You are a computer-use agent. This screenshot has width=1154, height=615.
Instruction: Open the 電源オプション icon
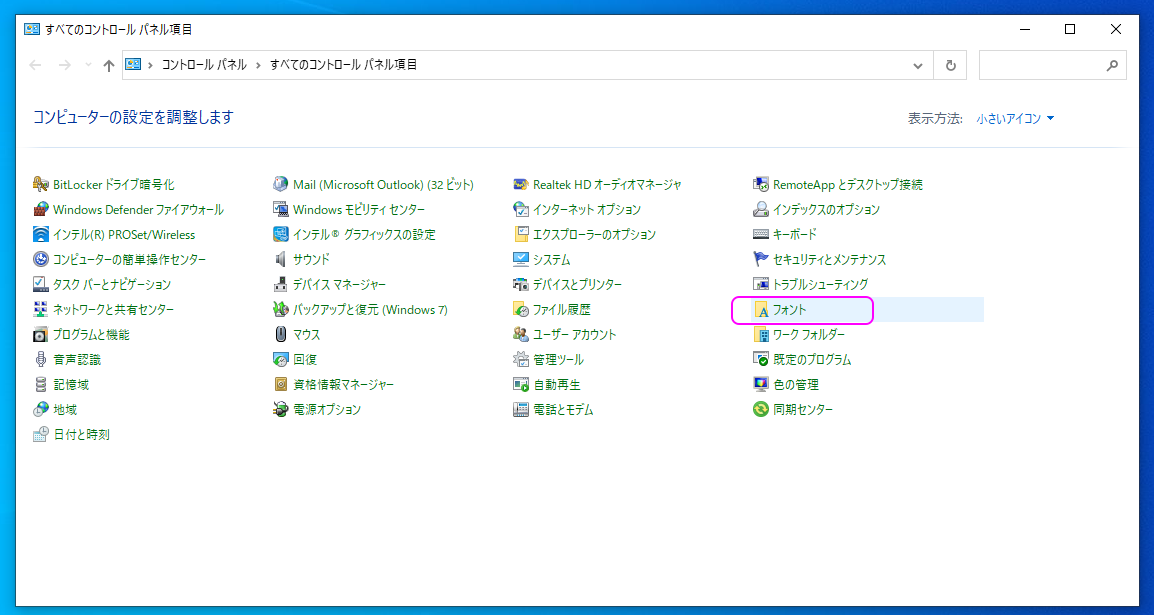(280, 409)
